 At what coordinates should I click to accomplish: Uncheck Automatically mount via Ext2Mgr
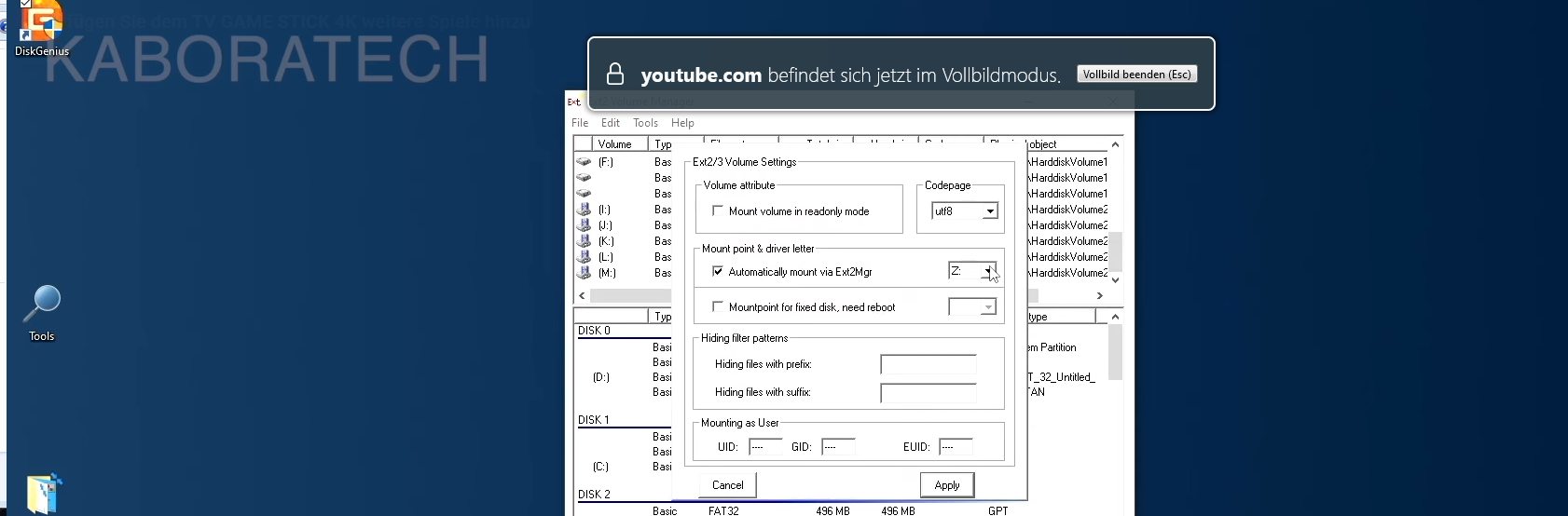click(x=718, y=272)
